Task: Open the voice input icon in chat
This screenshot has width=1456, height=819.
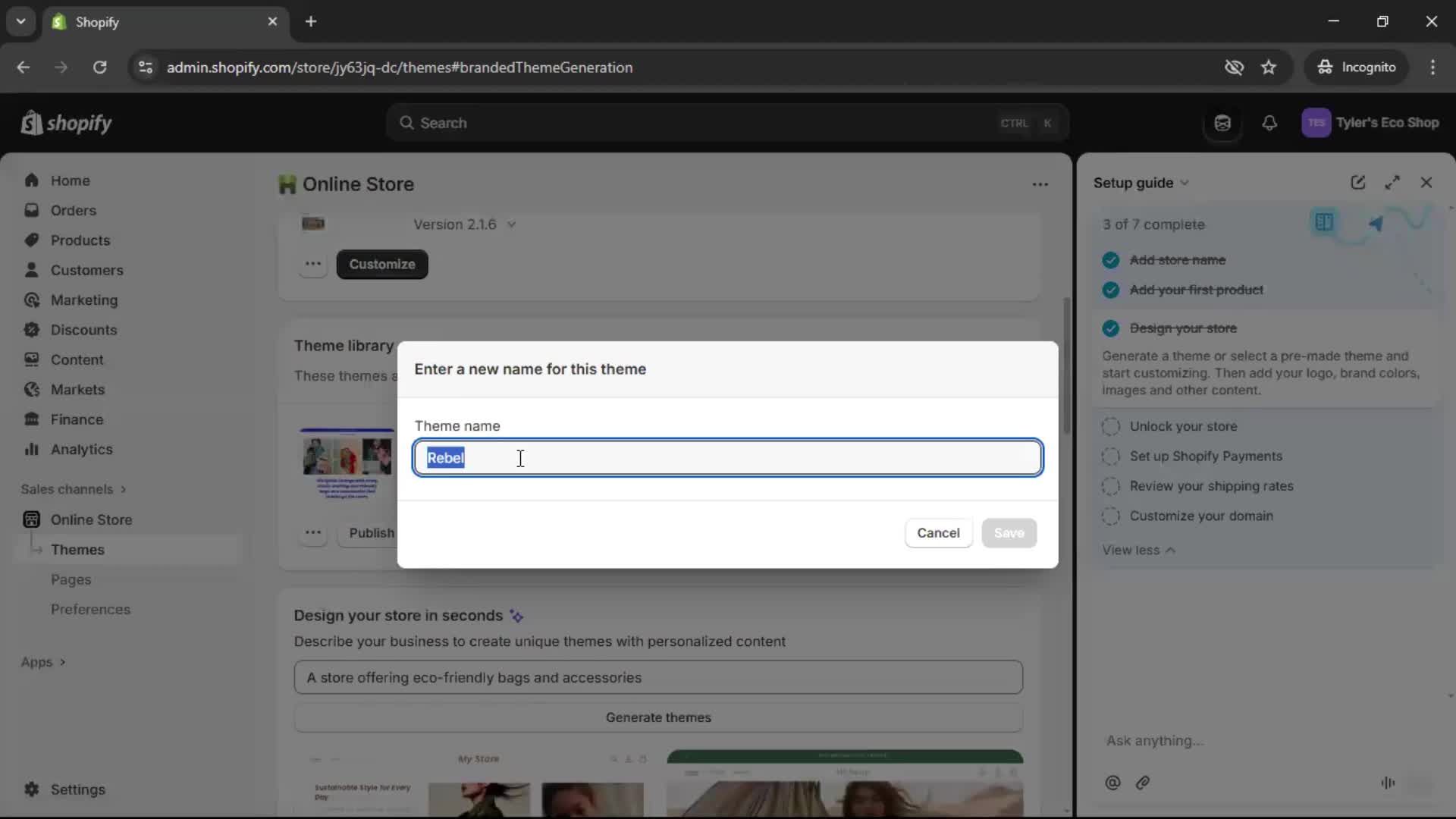Action: (1389, 783)
